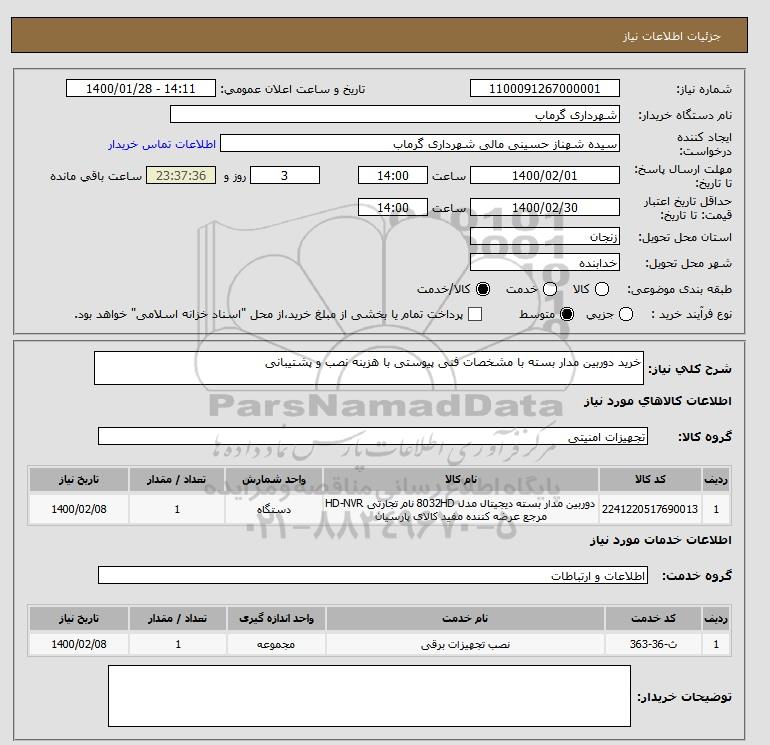Screen dimensions: 770x745
Task: Click the واحد اندازه گیری column header
Action: (x=276, y=618)
